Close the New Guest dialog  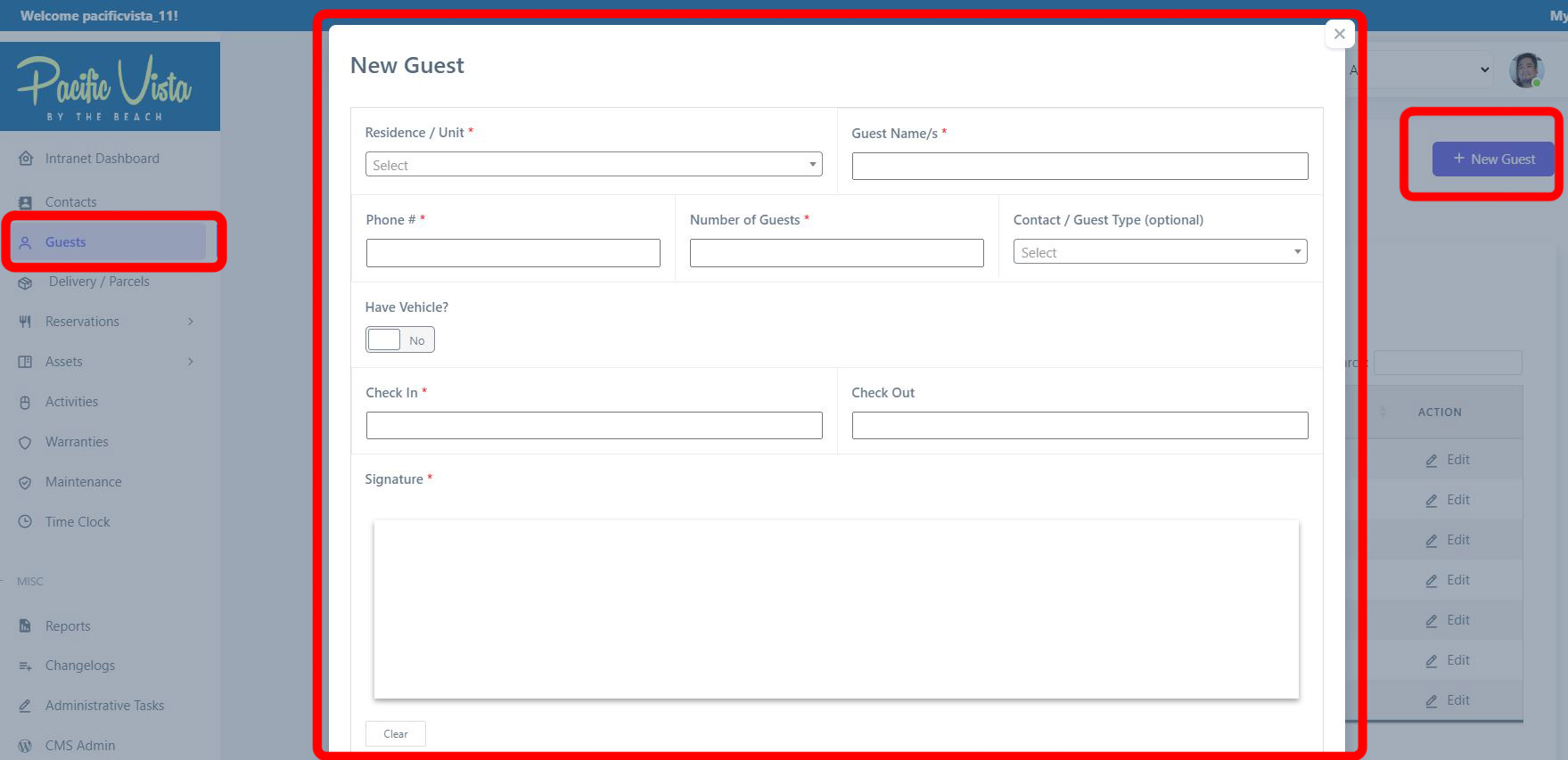[1339, 34]
